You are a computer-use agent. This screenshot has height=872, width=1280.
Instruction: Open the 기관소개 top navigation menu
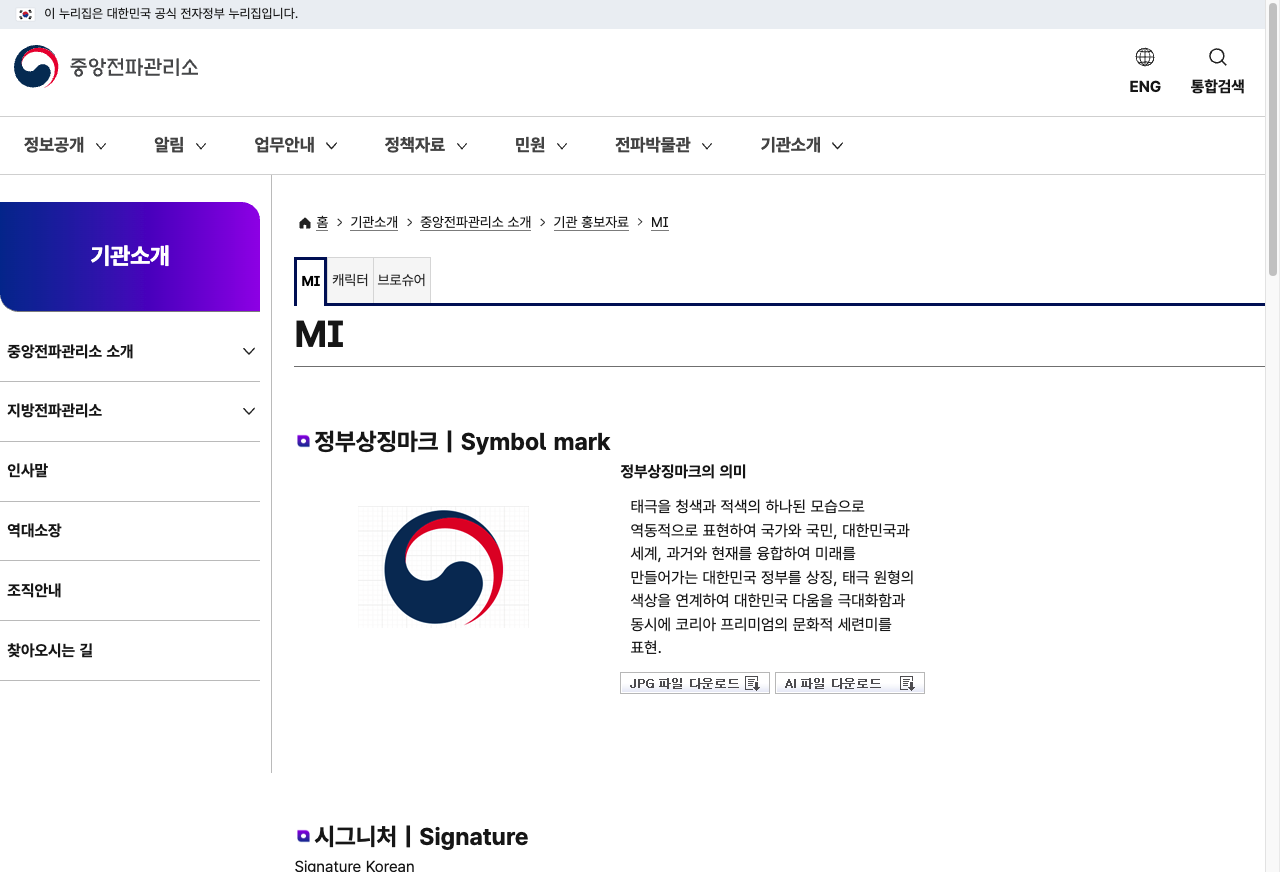[802, 145]
